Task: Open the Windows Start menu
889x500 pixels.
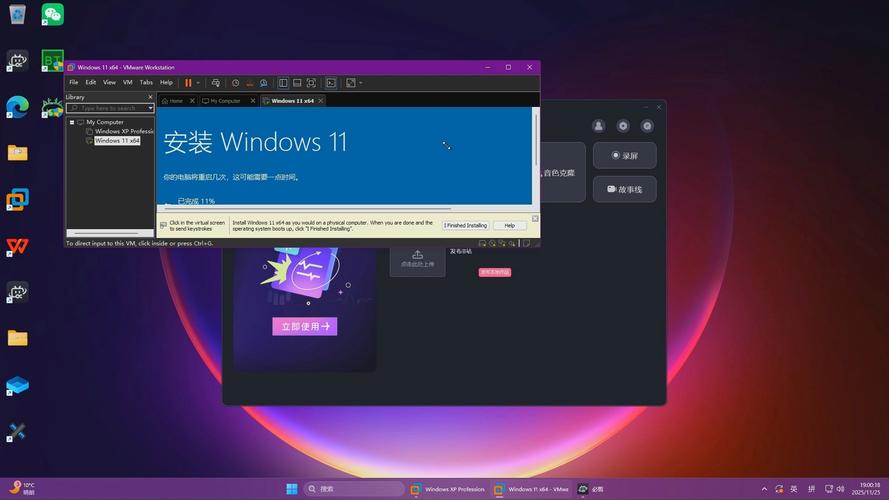Action: [x=292, y=489]
